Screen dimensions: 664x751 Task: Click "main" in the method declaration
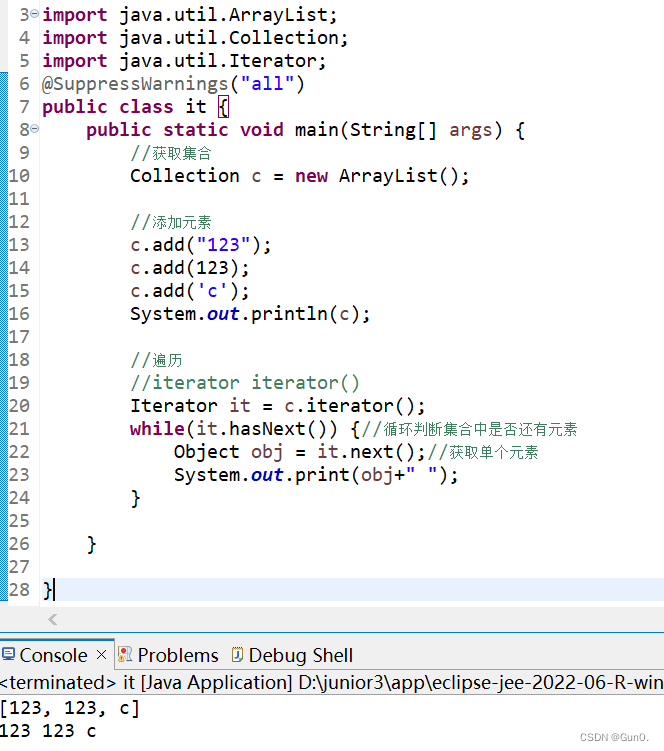pos(317,130)
